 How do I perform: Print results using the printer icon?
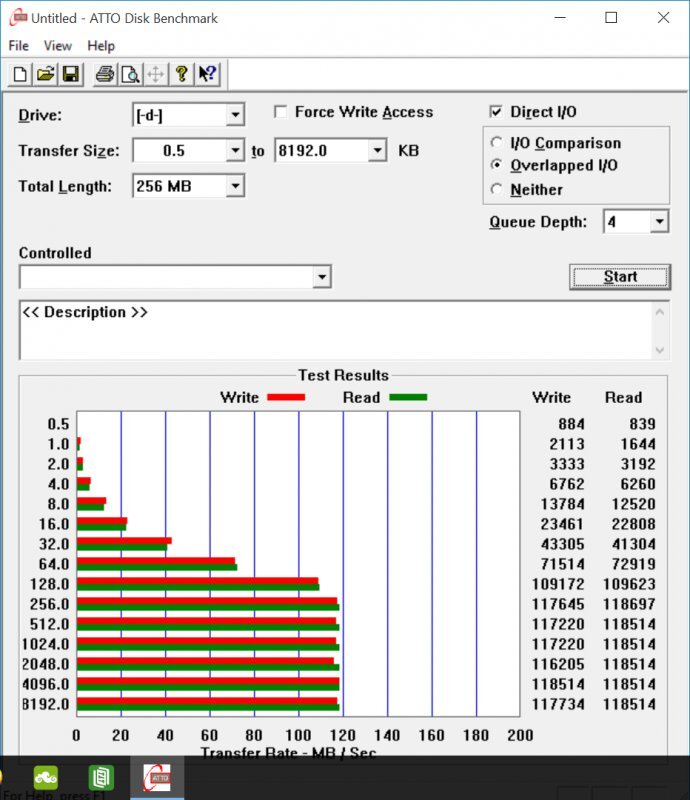coord(105,74)
